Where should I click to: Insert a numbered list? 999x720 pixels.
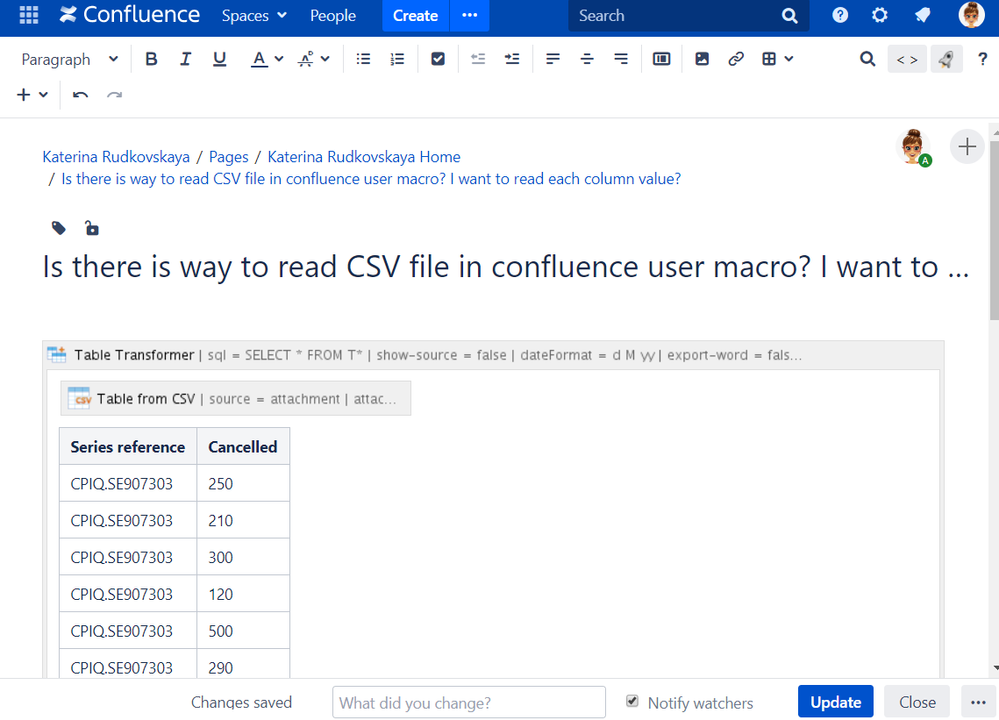point(398,59)
